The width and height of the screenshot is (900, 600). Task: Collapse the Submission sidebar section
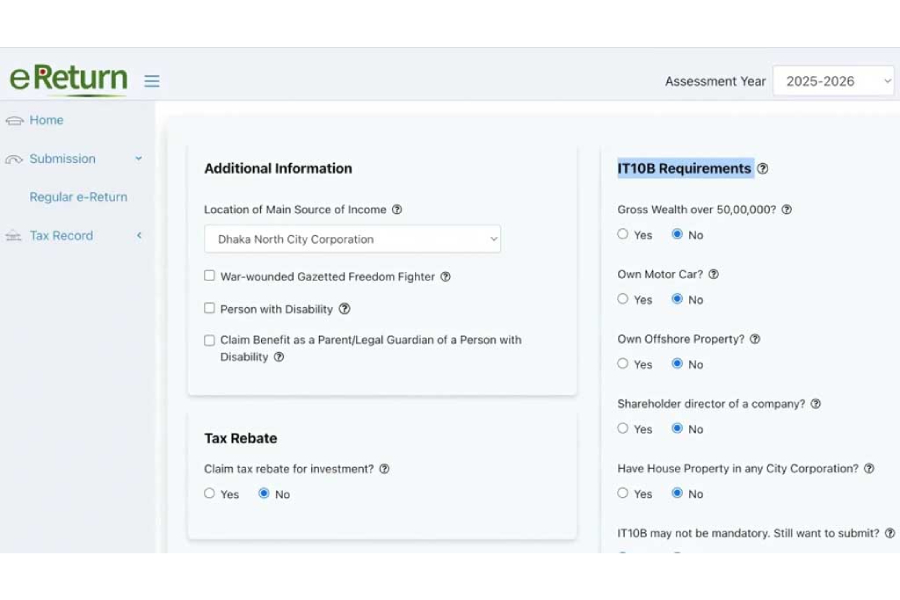point(138,159)
